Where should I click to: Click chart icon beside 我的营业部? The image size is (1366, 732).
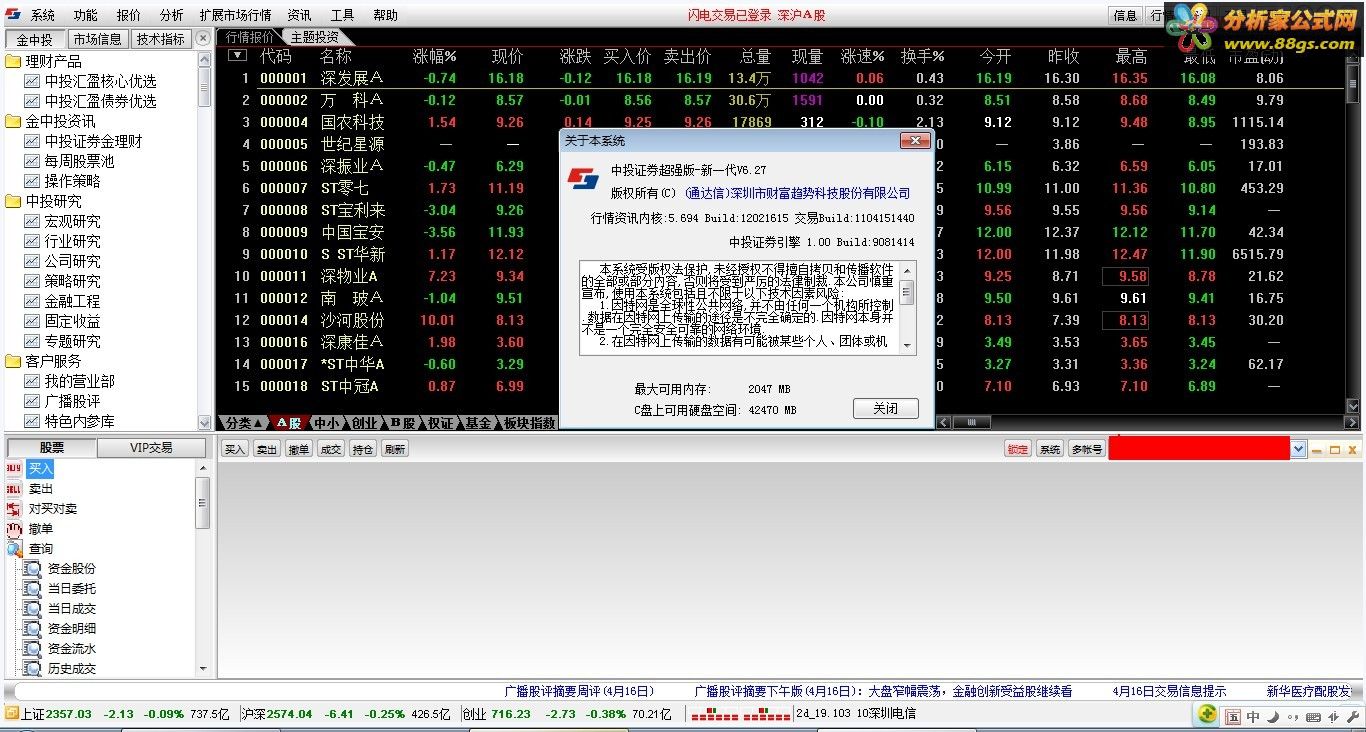click(x=32, y=381)
